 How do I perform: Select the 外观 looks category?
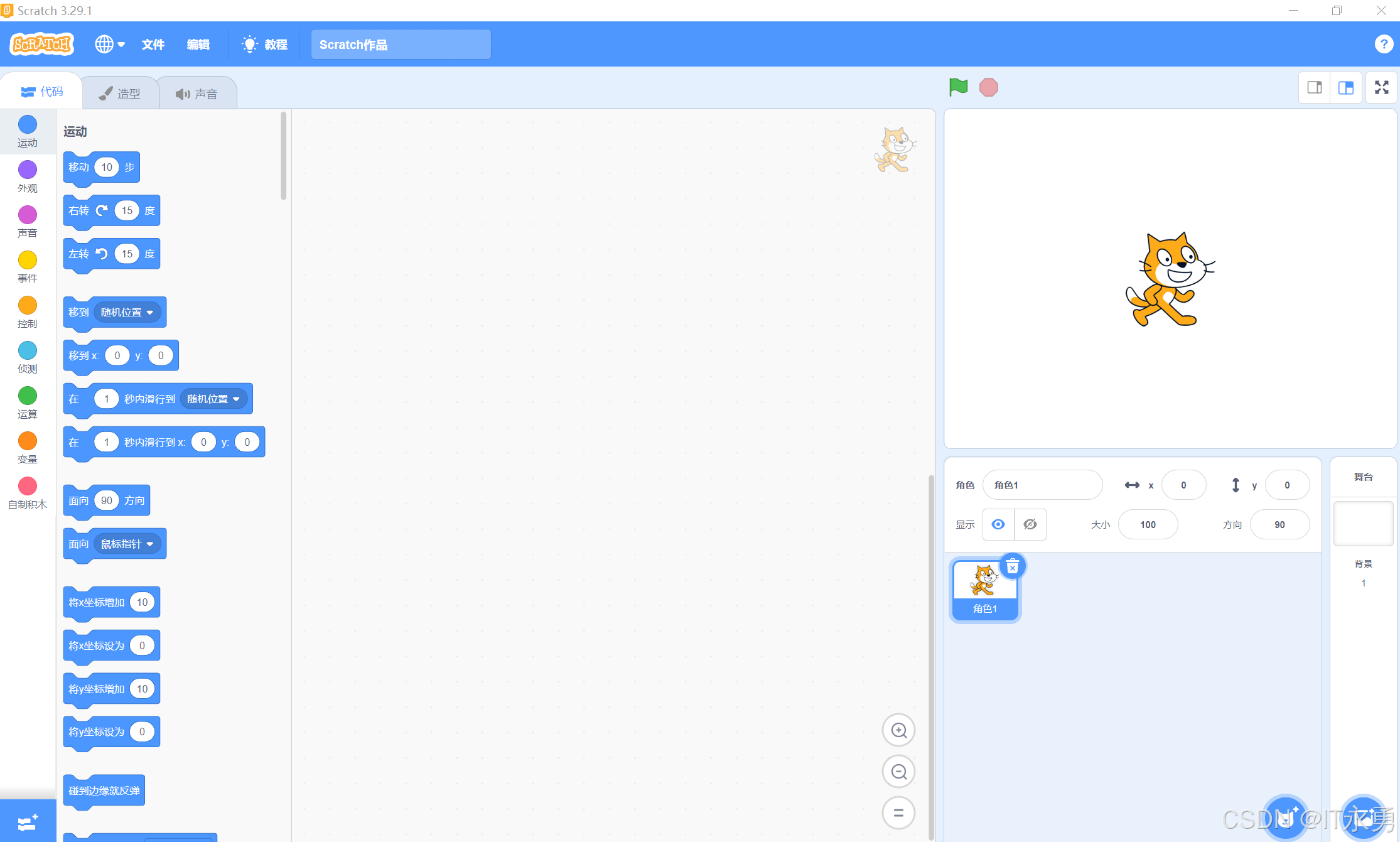click(28, 176)
